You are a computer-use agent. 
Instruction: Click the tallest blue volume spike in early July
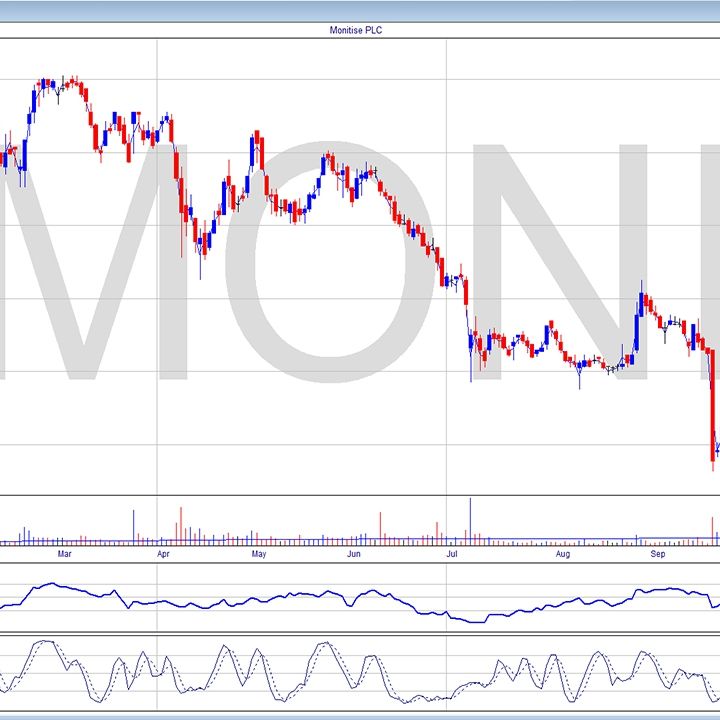tap(469, 520)
